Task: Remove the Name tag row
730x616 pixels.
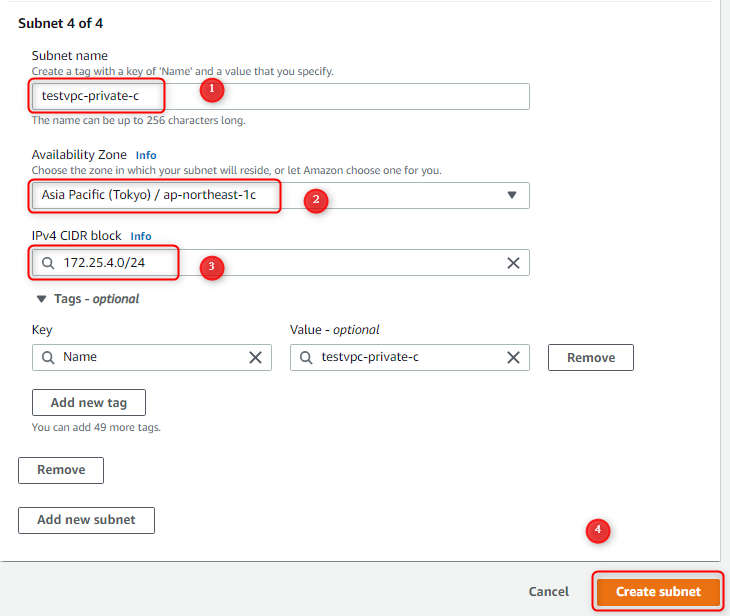Action: click(x=591, y=358)
